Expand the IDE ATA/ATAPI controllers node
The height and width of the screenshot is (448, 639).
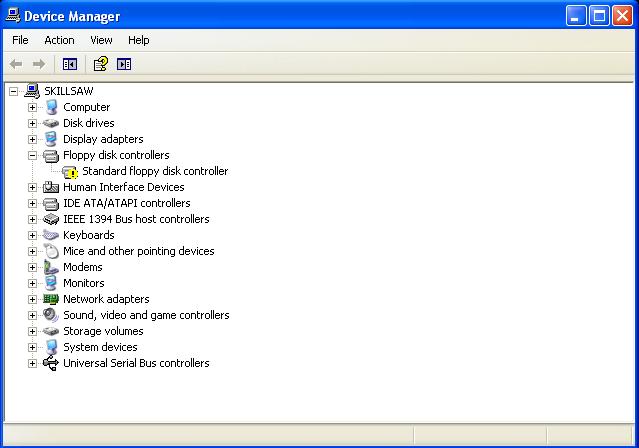pyautogui.click(x=33, y=203)
